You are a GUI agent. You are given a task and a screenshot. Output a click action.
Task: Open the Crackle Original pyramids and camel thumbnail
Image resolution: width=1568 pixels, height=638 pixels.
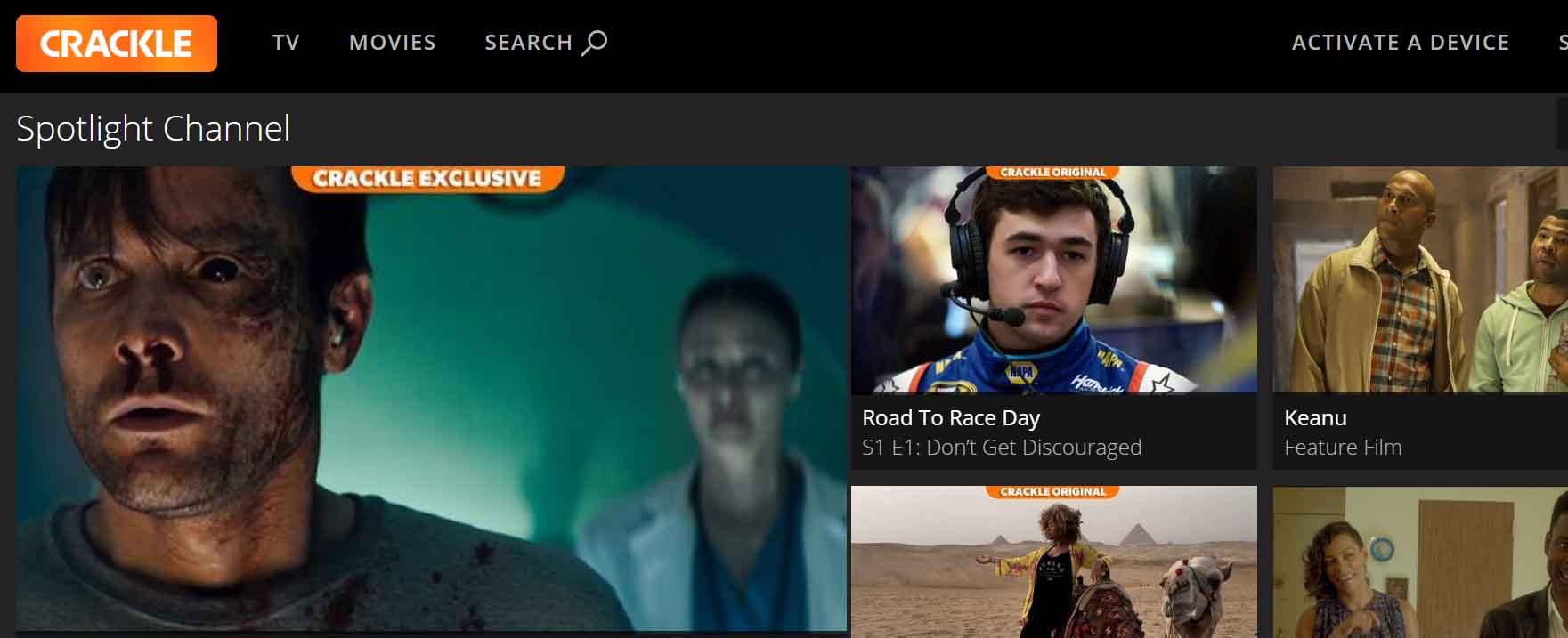[x=1054, y=561]
